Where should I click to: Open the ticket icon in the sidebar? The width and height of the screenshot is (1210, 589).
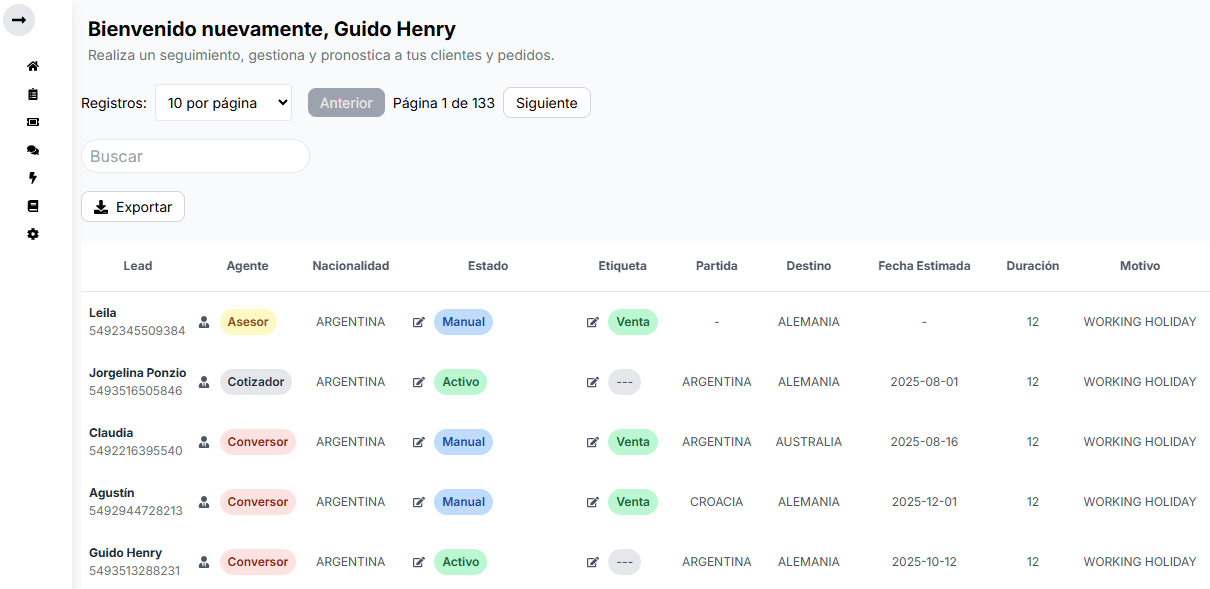33,122
